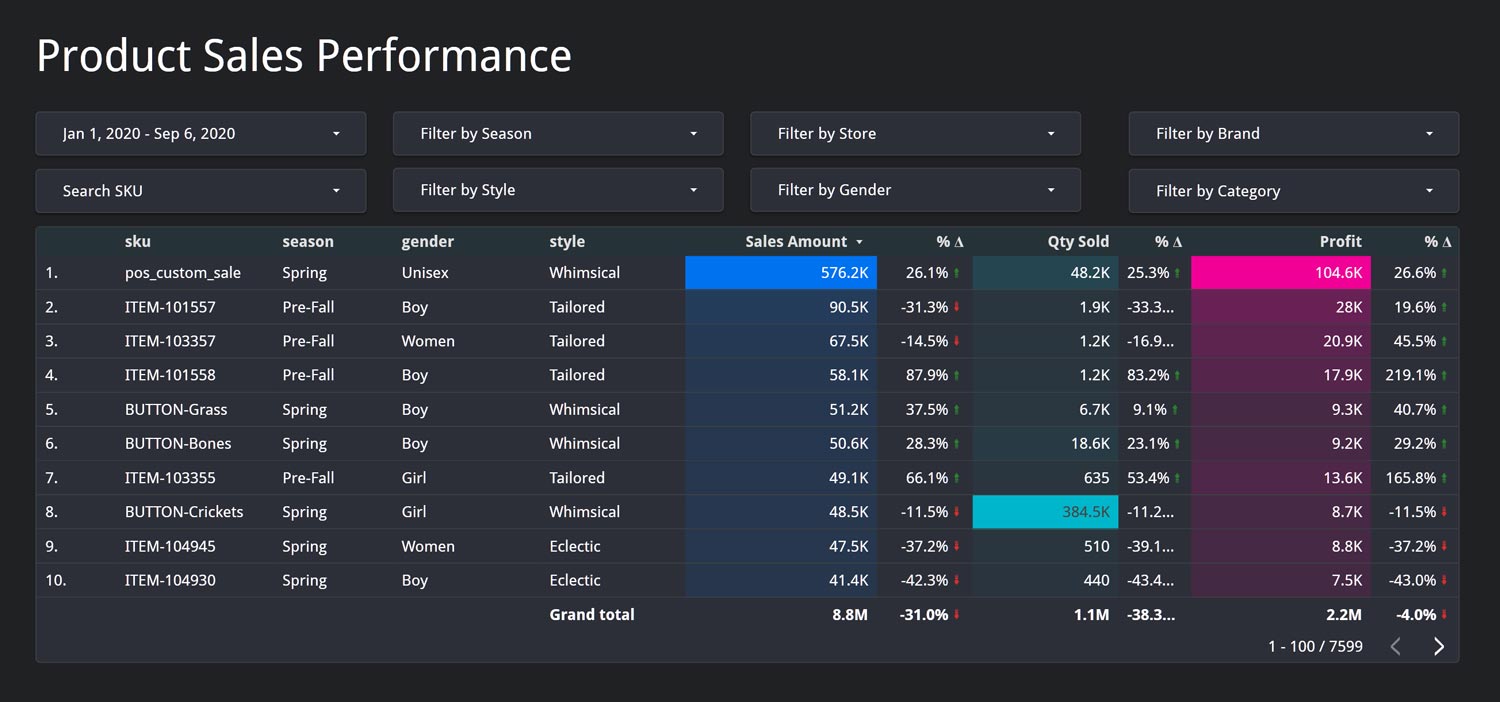This screenshot has width=1500, height=702.
Task: Sort table by Profit column header
Action: tap(1340, 241)
